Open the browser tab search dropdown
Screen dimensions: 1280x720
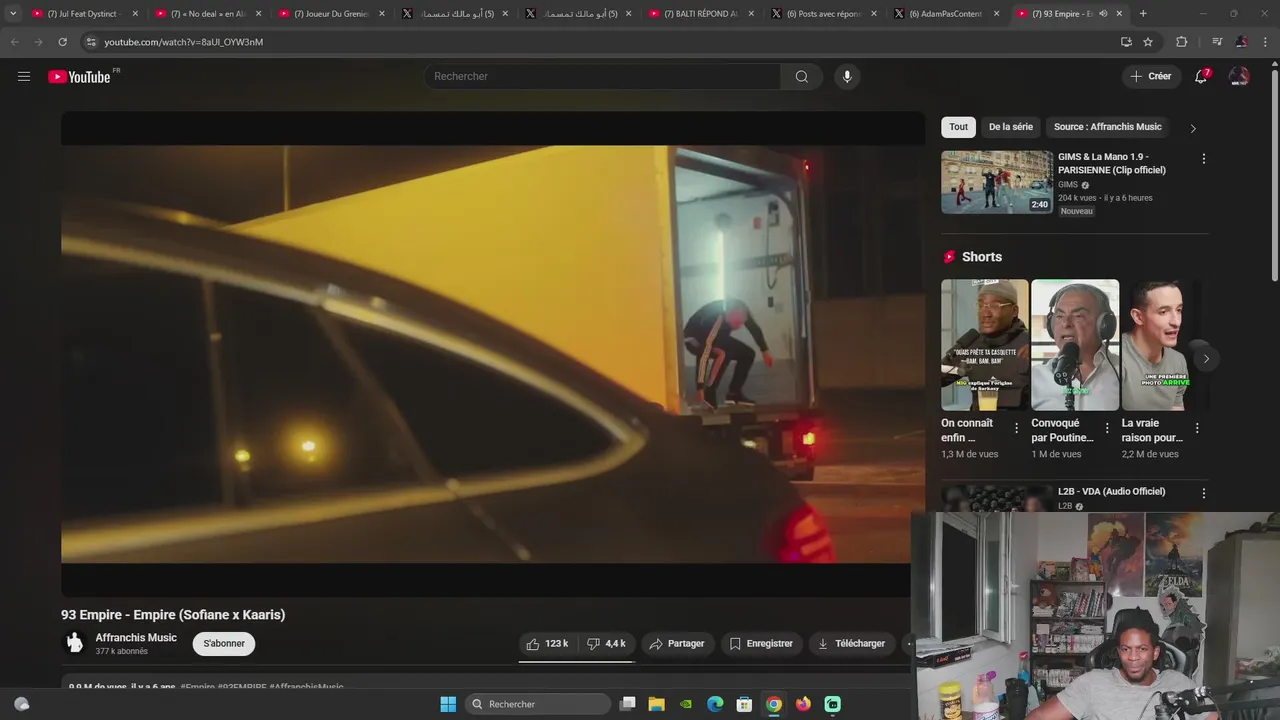(12, 14)
